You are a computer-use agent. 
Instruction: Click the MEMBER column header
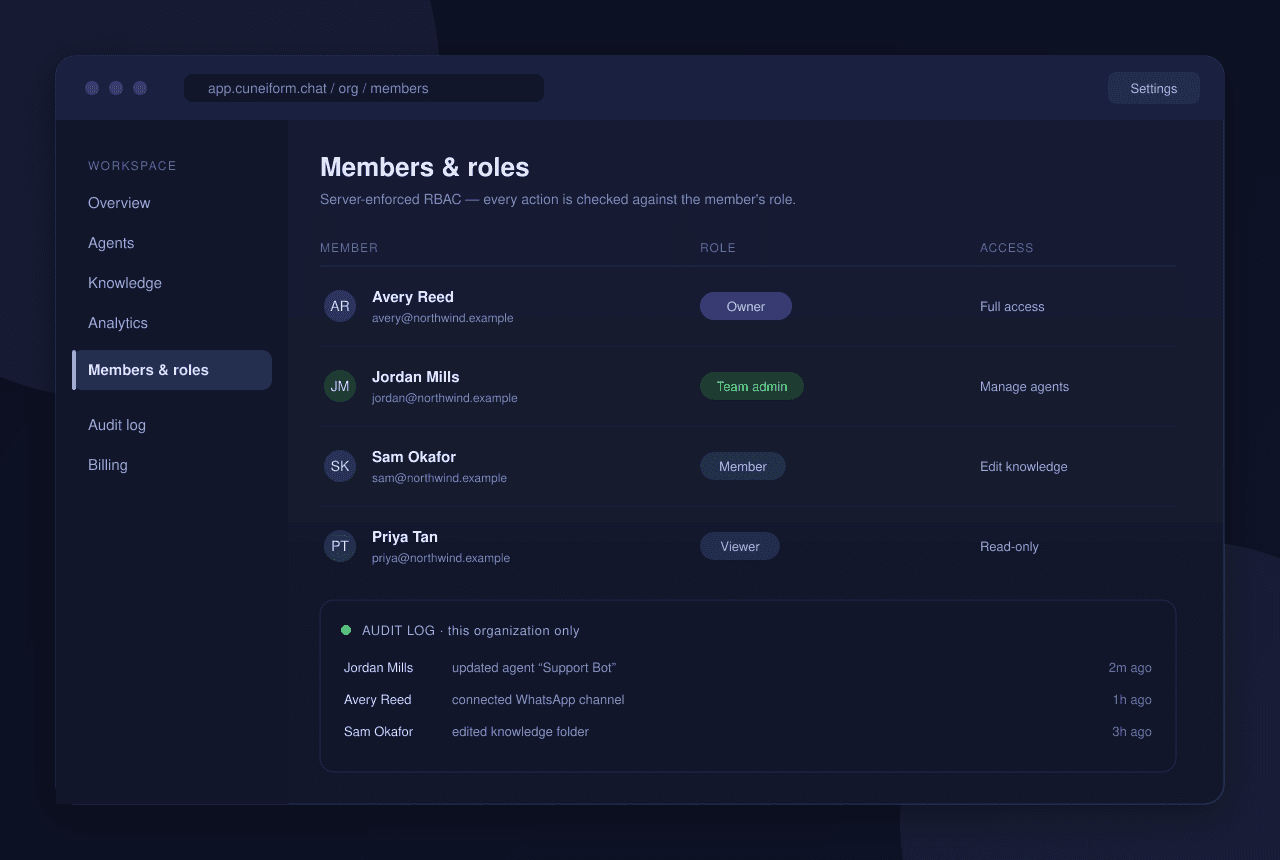pos(349,248)
